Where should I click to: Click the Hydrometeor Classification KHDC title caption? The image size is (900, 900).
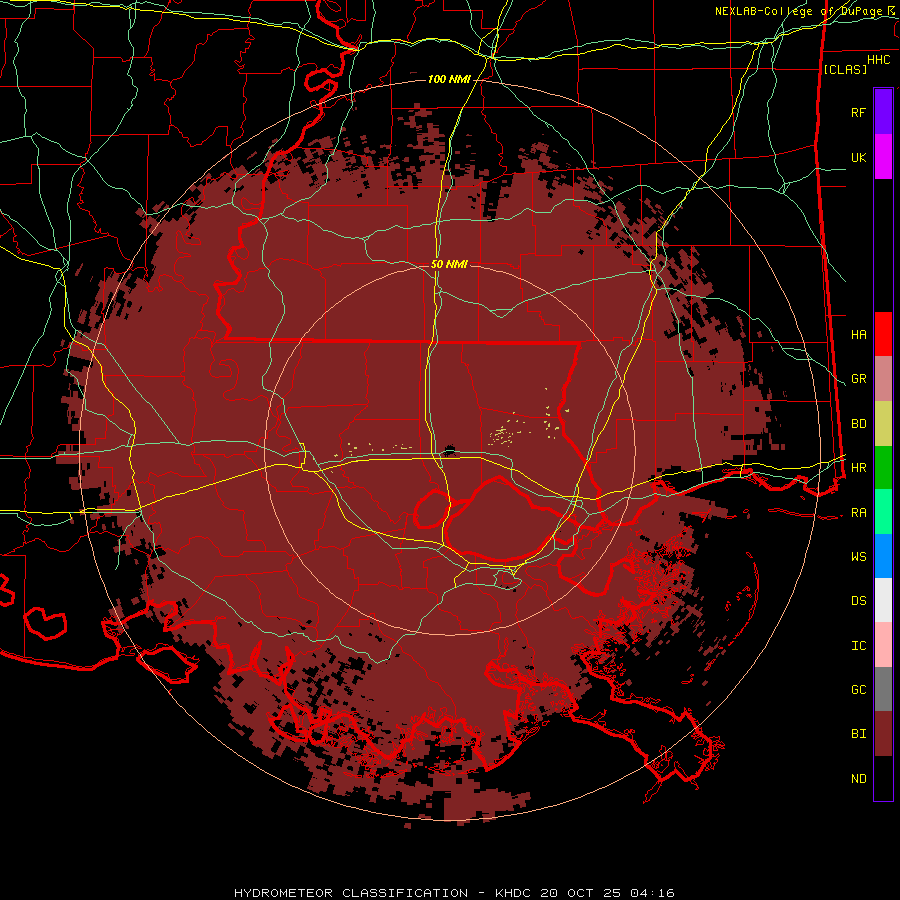pyautogui.click(x=454, y=893)
